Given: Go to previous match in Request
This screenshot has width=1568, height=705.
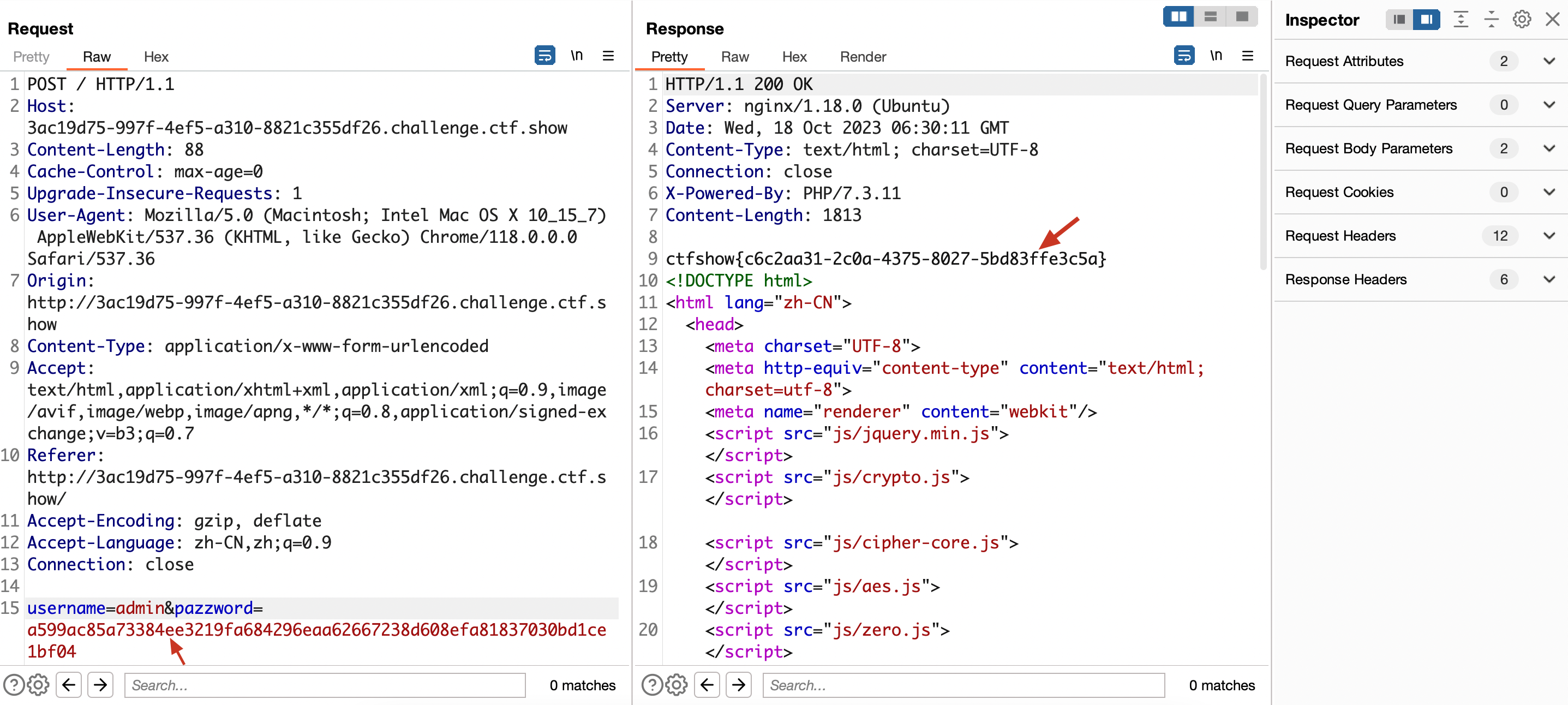Looking at the screenshot, I should click(x=69, y=685).
